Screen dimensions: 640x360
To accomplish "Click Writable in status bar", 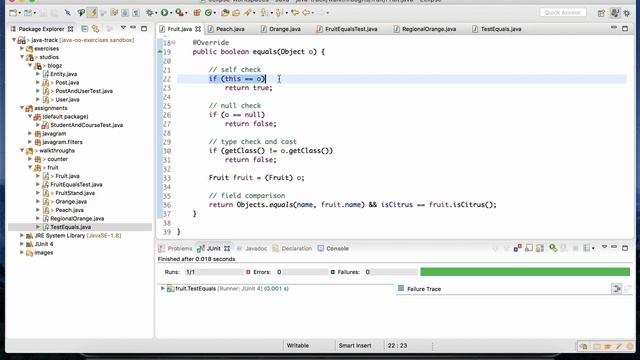I will 298,345.
